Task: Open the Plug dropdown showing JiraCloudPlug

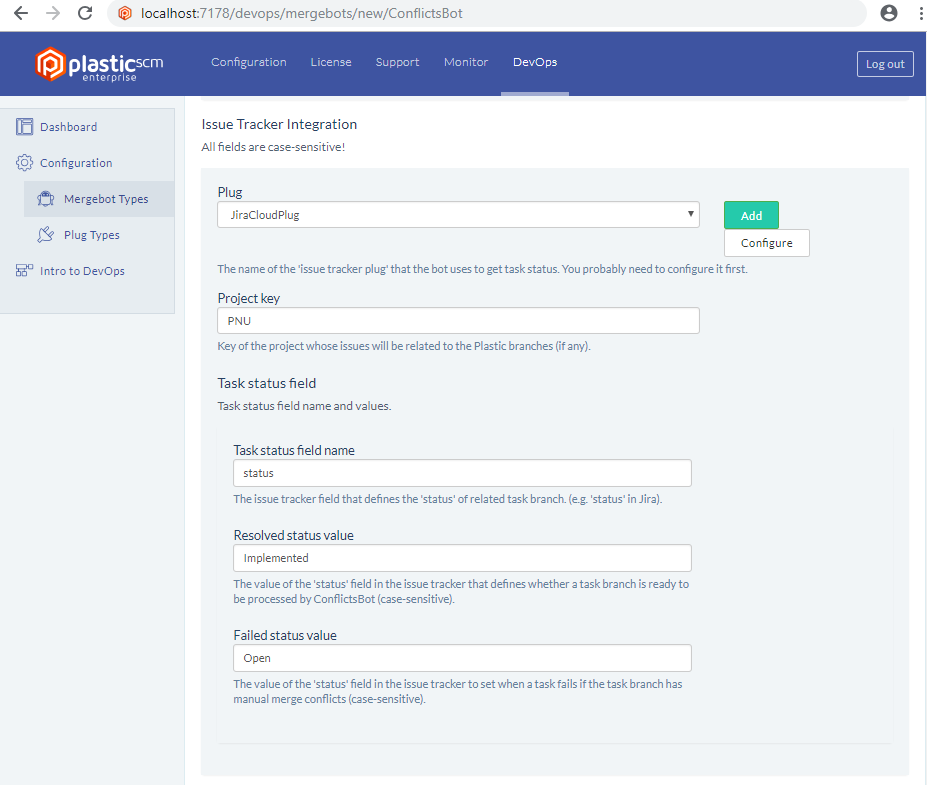Action: pos(458,215)
